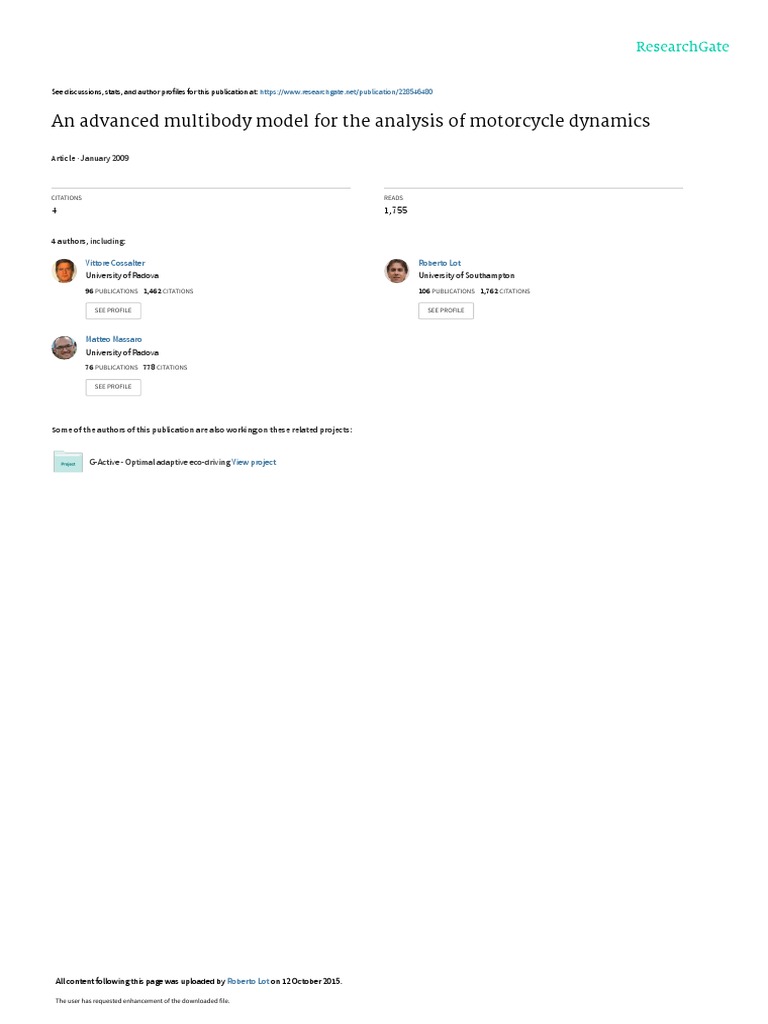
Task: Open the View project link
Action: point(254,462)
